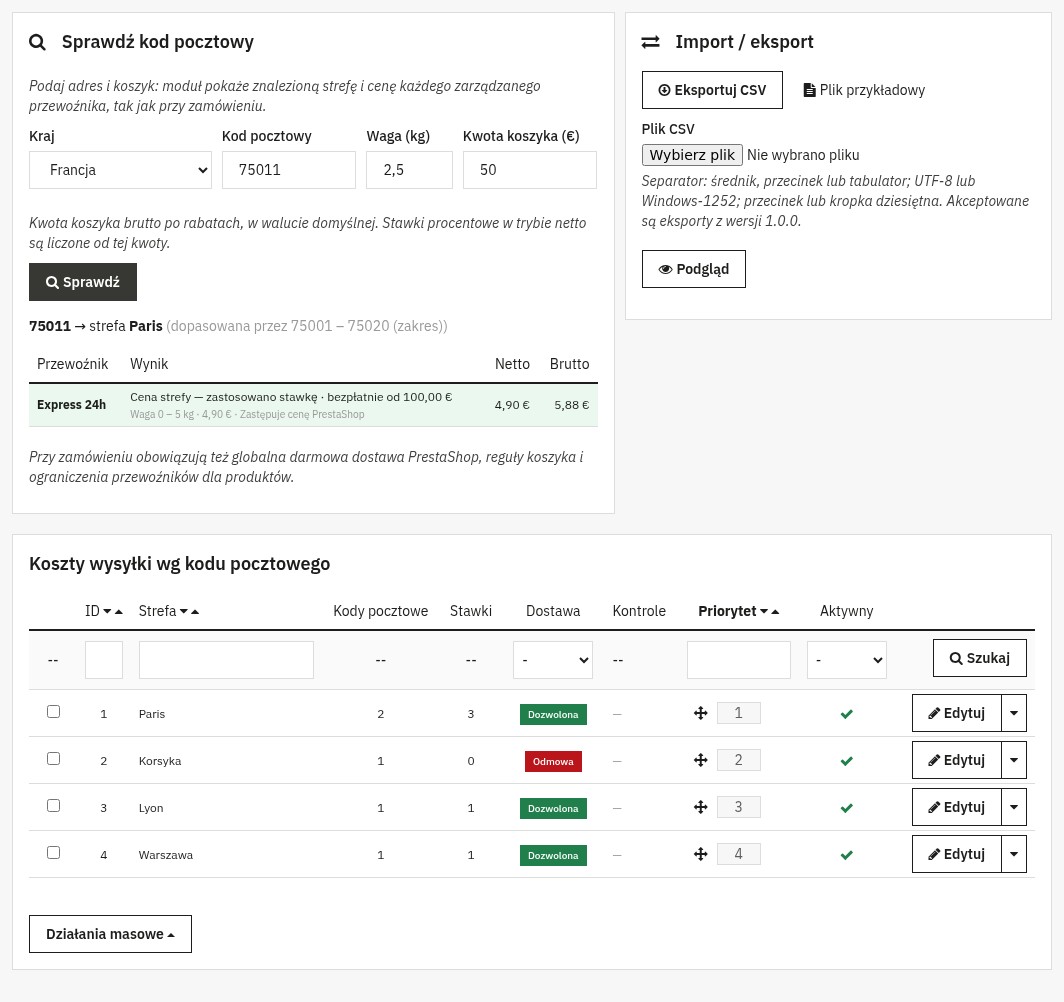Focus the Kwota koszyka input field

tap(529, 170)
